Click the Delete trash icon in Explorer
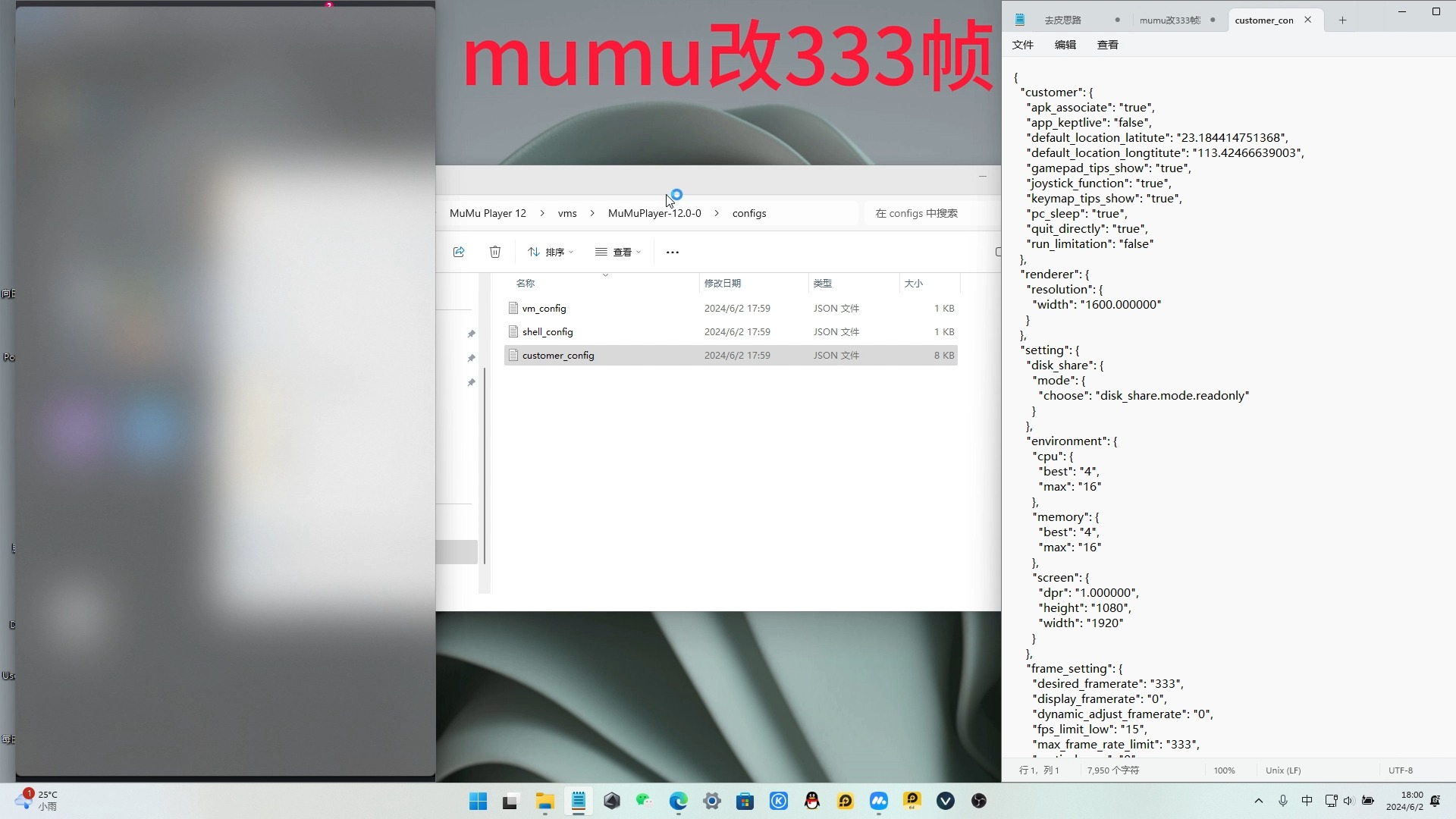The width and height of the screenshot is (1456, 819). (495, 252)
